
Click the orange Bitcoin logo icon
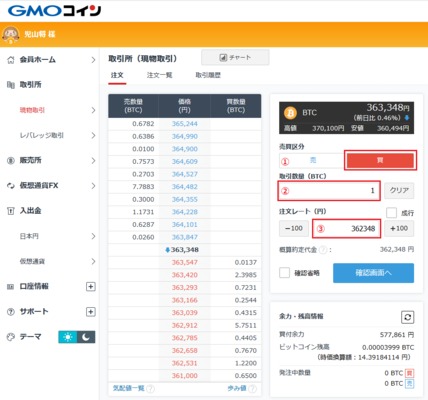[x=290, y=113]
